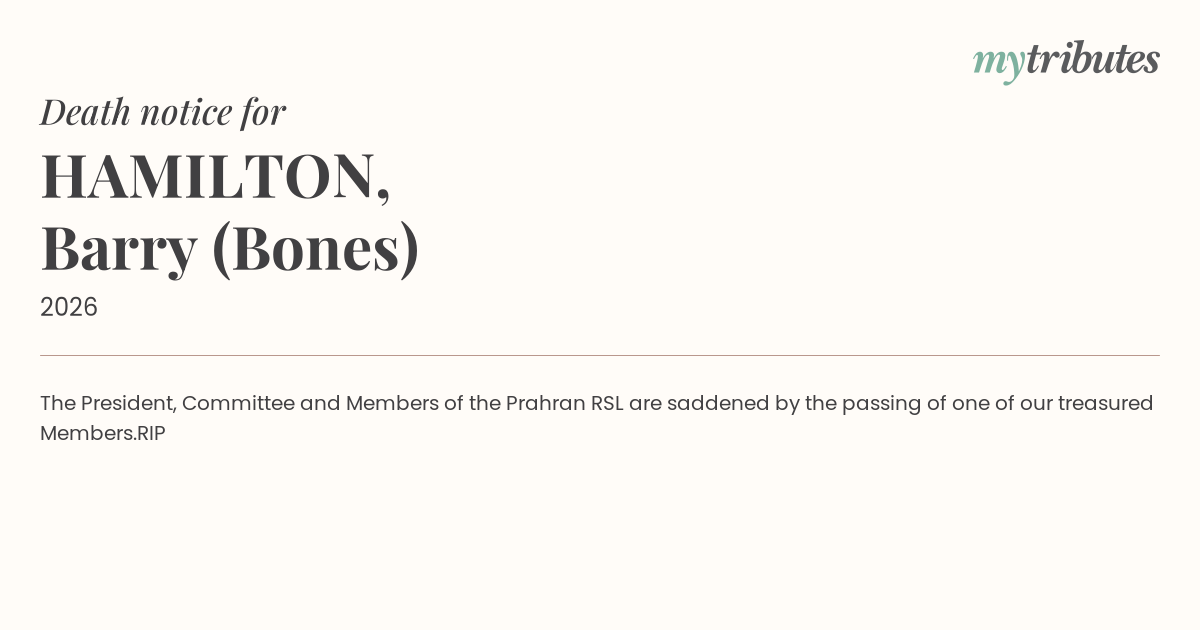Screen dimensions: 1200x630
Task: Click the word "treasured" in the notice
Action: [1106, 403]
